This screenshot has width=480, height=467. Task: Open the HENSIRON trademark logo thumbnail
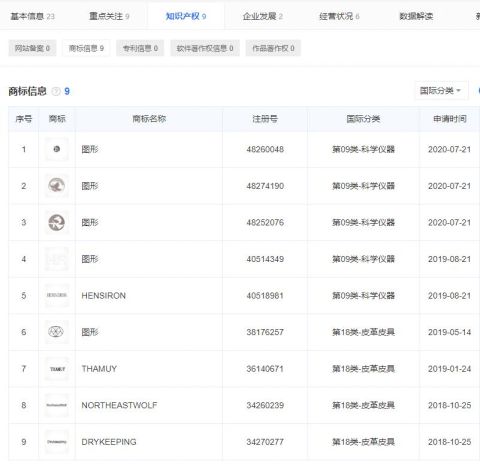point(57,295)
